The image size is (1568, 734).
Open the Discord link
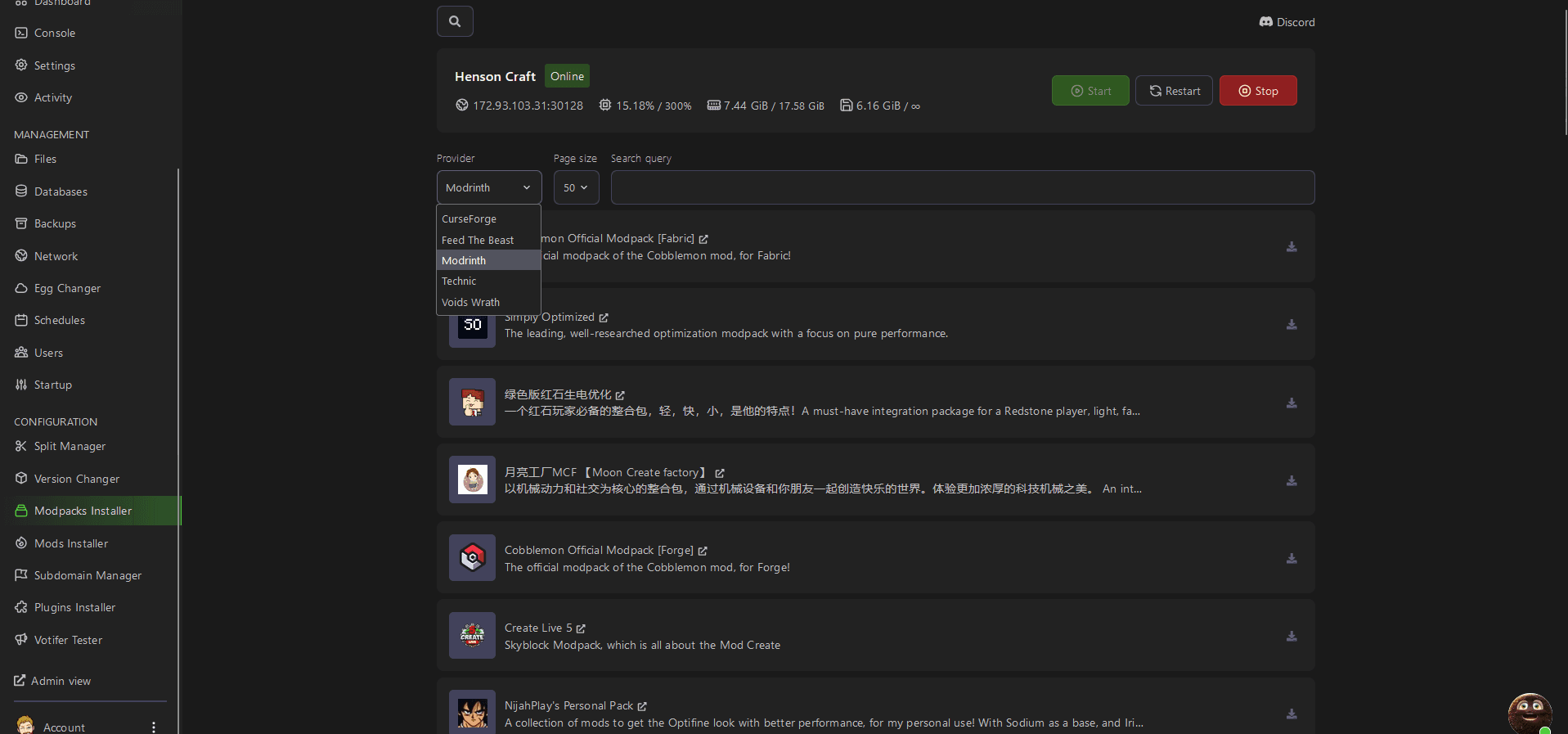[x=1287, y=22]
